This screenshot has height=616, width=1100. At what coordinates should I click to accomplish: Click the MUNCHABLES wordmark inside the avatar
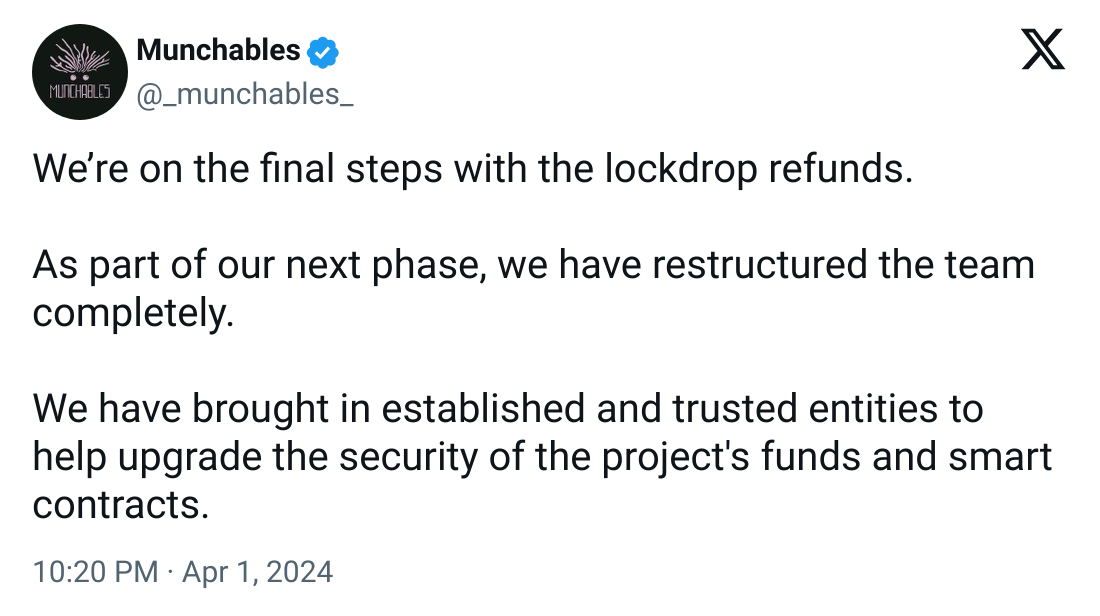(80, 92)
